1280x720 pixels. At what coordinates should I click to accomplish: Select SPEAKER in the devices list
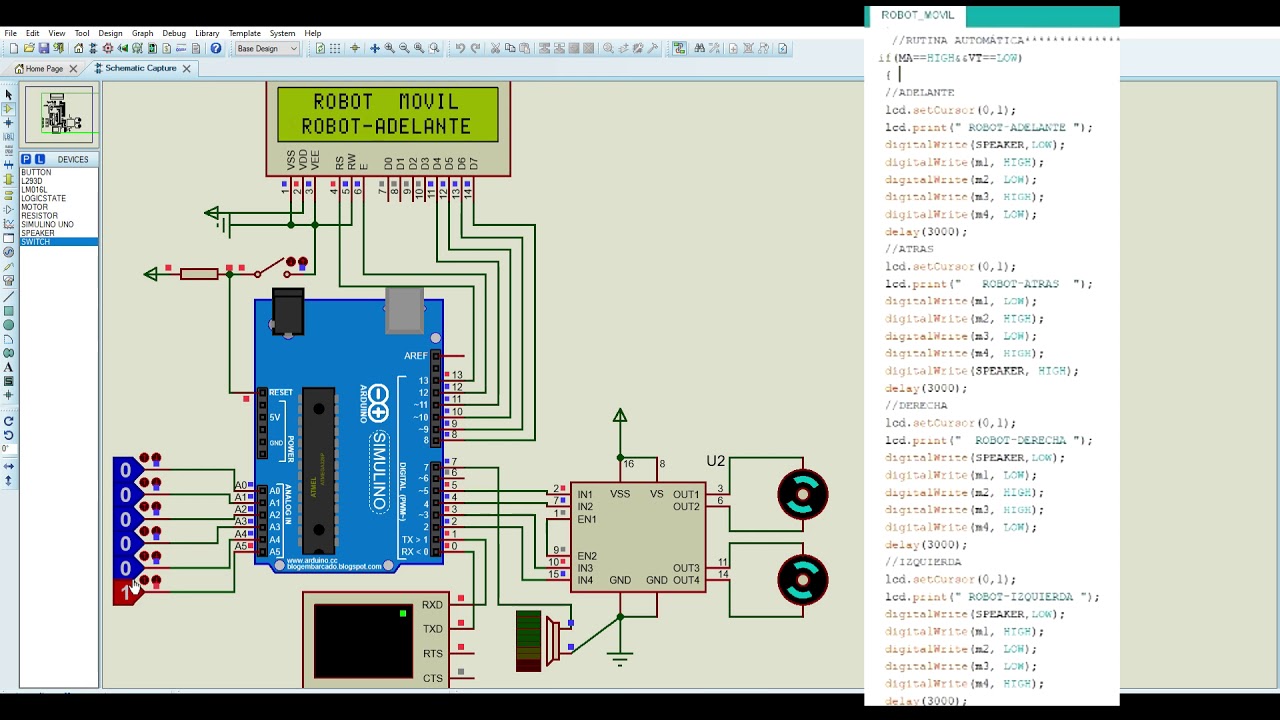38,233
